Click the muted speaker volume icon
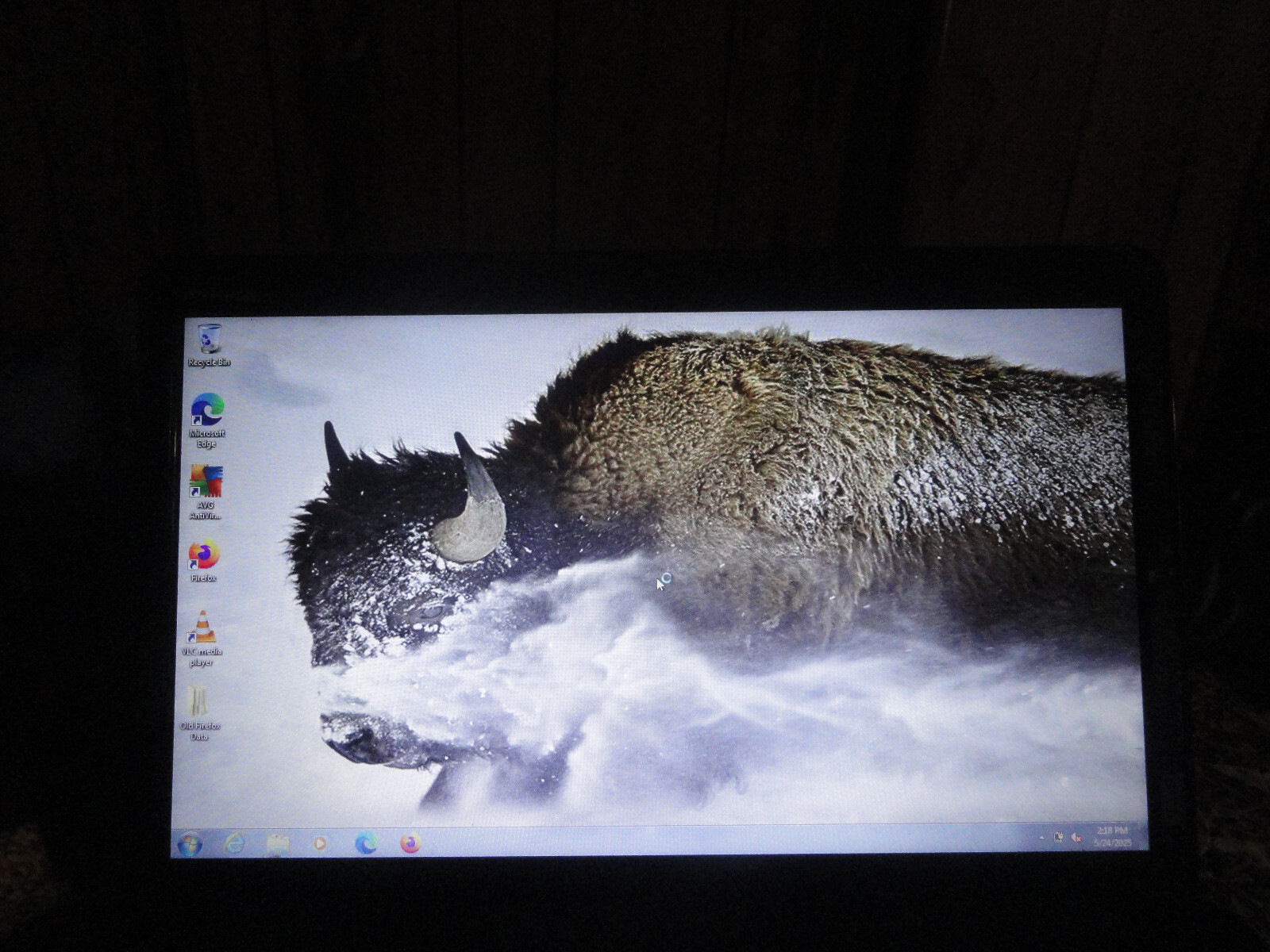 [1076, 837]
